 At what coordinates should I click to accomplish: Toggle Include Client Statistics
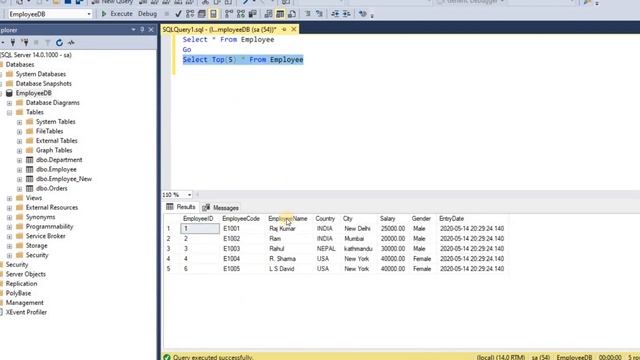[253, 14]
